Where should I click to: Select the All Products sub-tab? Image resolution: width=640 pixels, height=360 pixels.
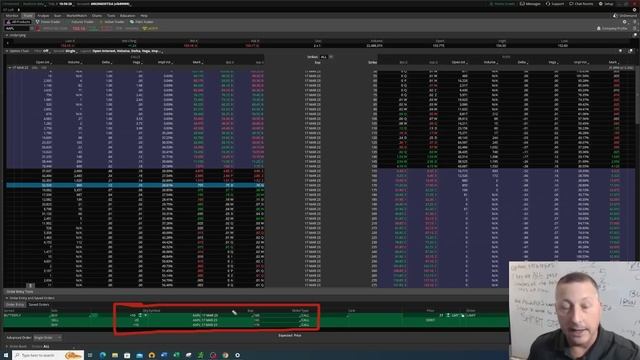click(18, 22)
